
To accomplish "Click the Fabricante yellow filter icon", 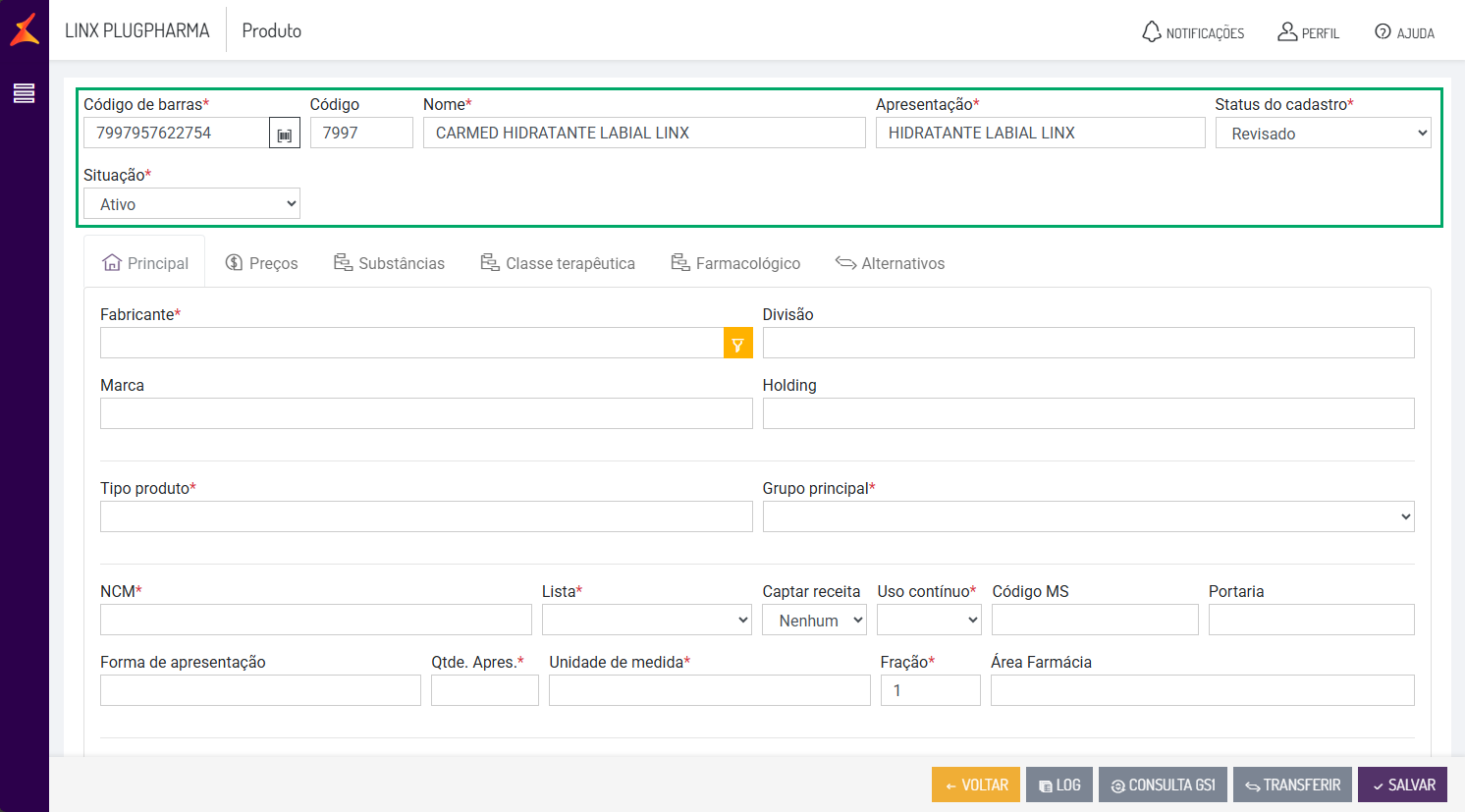I will pyautogui.click(x=737, y=343).
